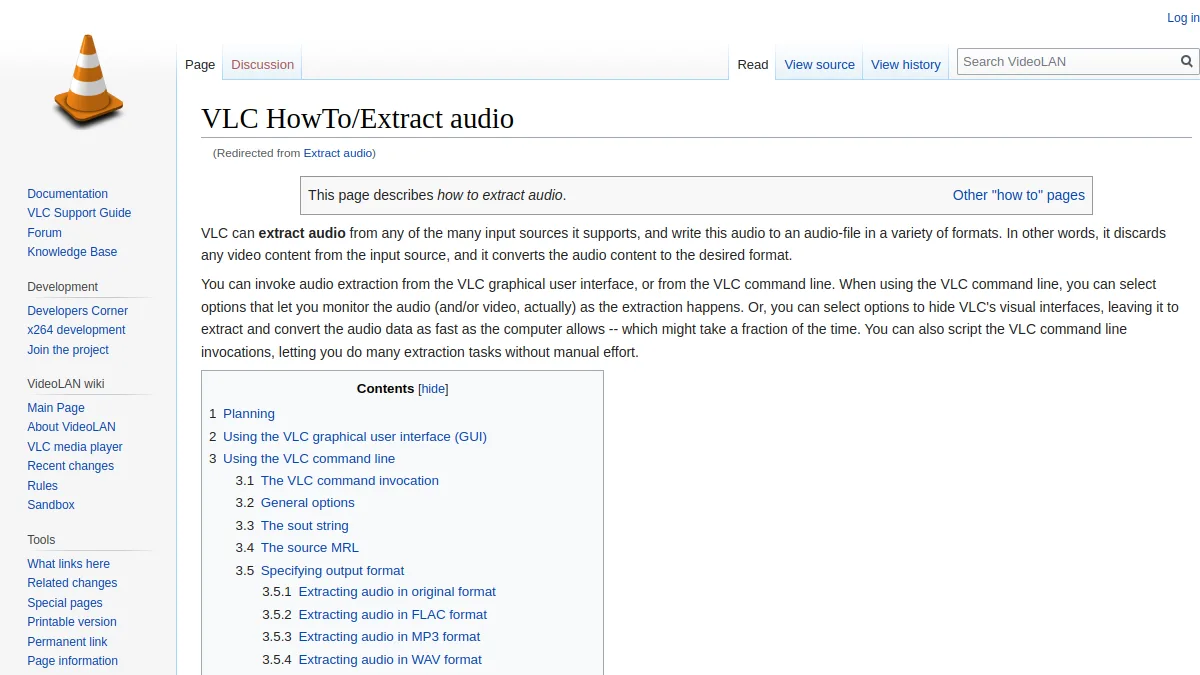Open x264 development sidebar link
Screen dimensions: 1200x675
pos(76,330)
